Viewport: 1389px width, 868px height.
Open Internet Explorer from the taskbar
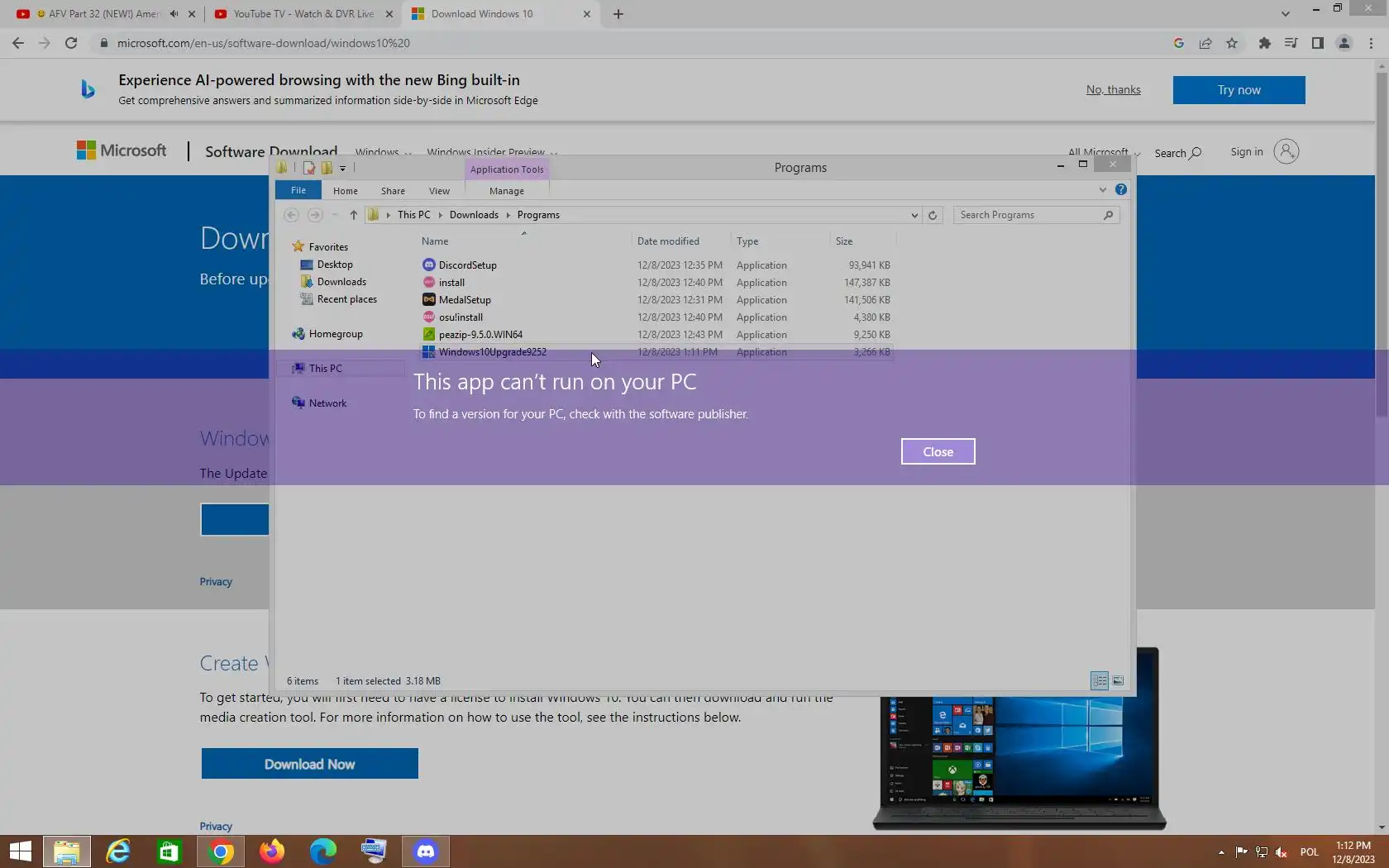(x=118, y=851)
